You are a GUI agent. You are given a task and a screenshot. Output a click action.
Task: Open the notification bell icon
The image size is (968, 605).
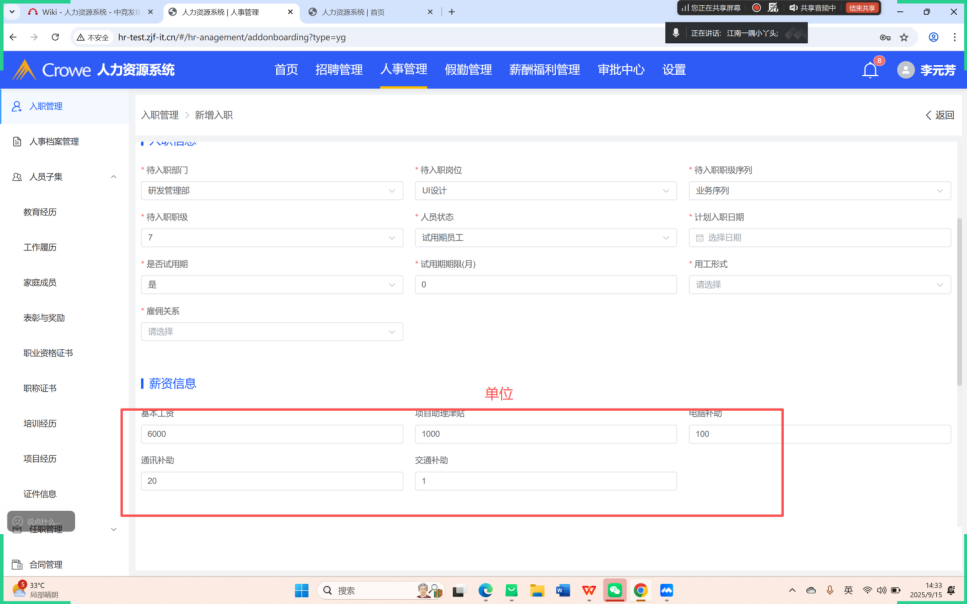coord(870,70)
